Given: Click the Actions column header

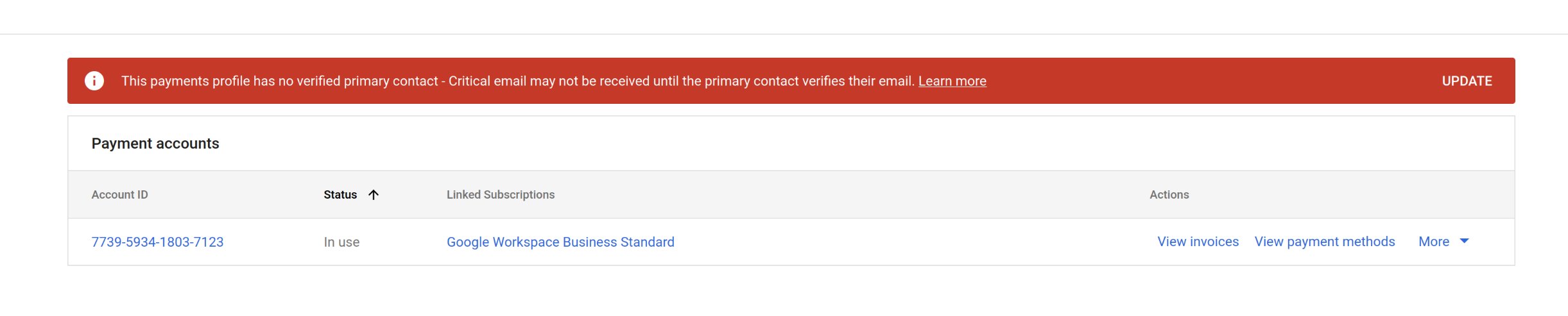Looking at the screenshot, I should click(x=1169, y=195).
